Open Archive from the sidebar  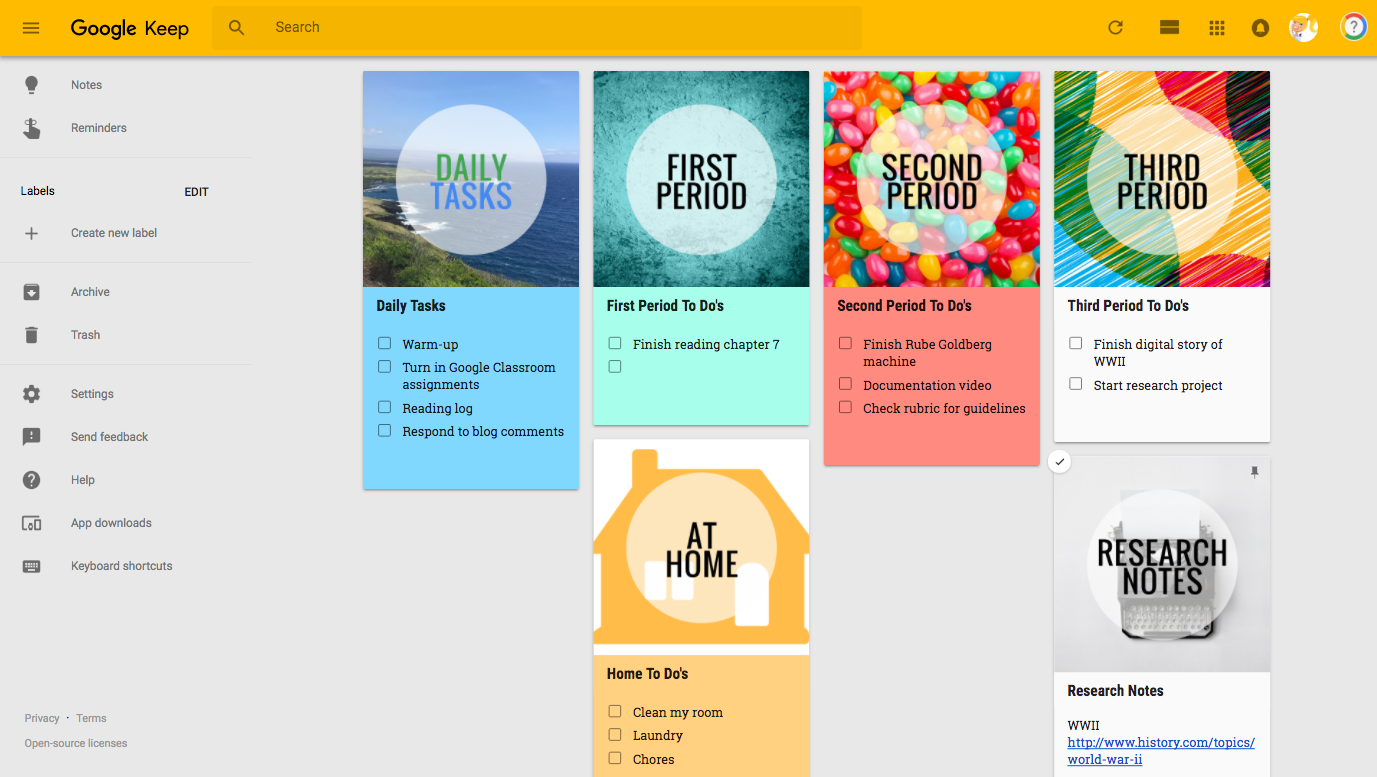coord(90,291)
